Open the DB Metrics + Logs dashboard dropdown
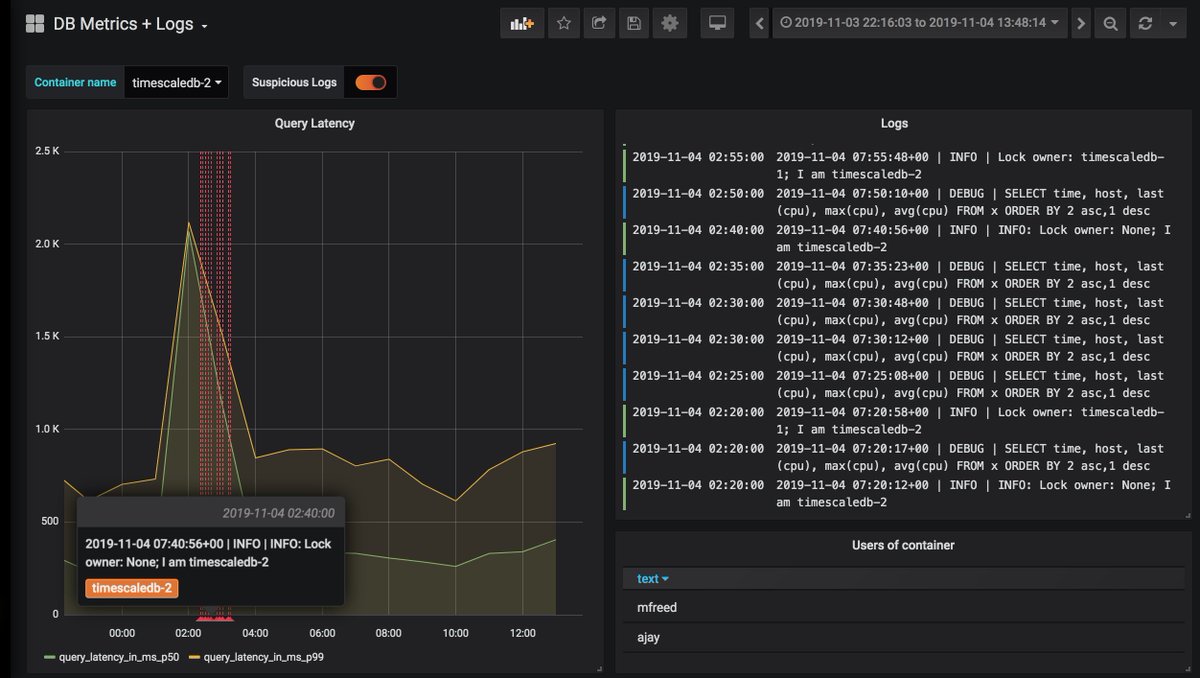The height and width of the screenshot is (678, 1200). (131, 24)
